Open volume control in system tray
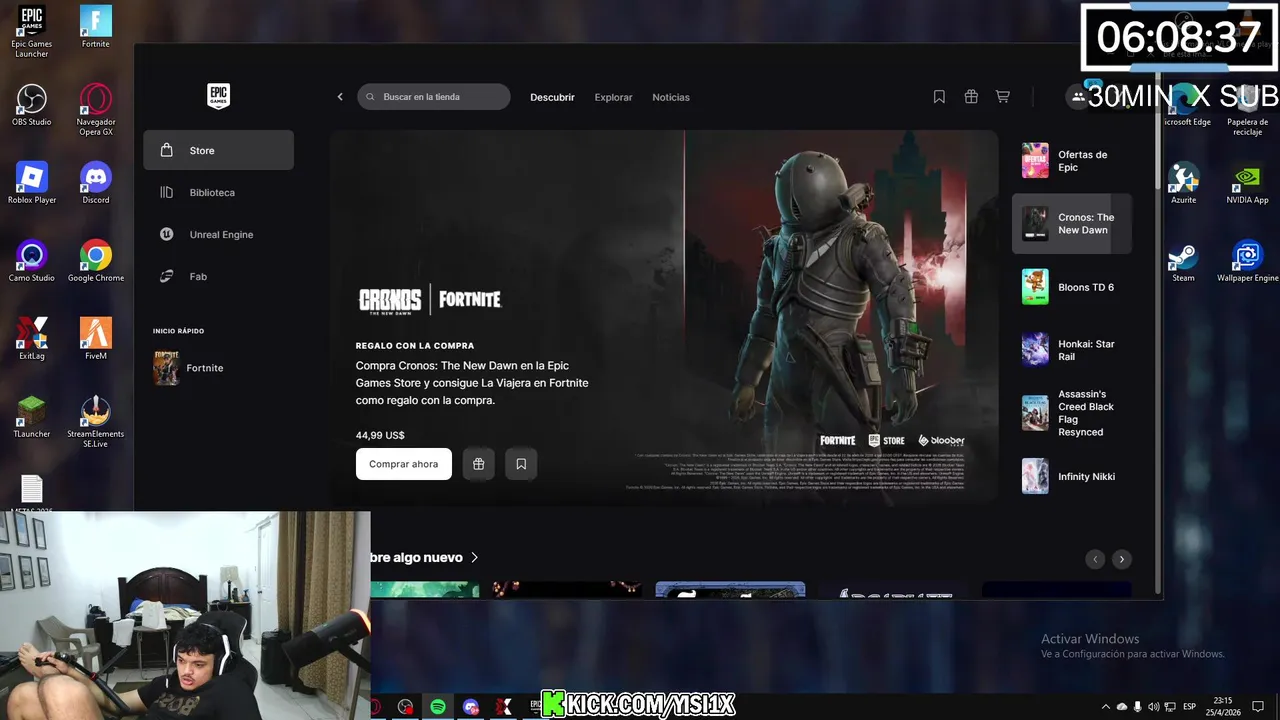The image size is (1280, 720). click(1154, 707)
